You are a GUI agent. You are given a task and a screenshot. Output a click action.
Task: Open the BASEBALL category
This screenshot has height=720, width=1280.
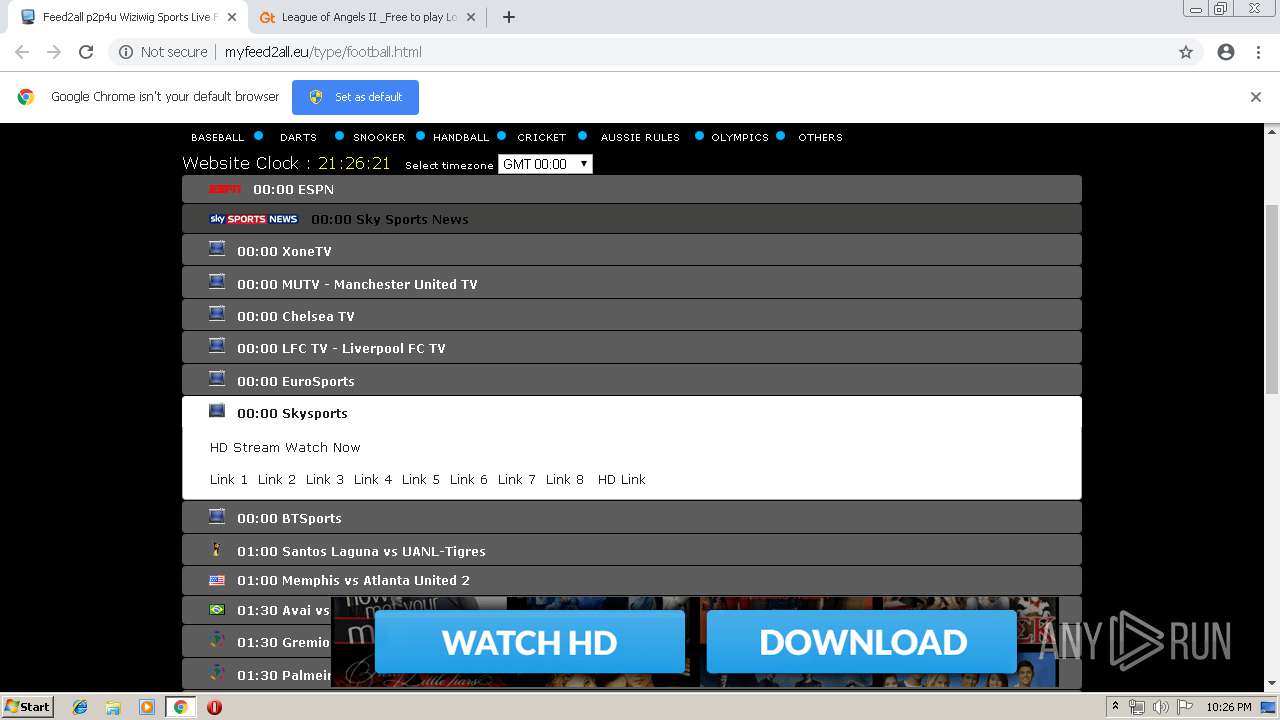[x=217, y=137]
